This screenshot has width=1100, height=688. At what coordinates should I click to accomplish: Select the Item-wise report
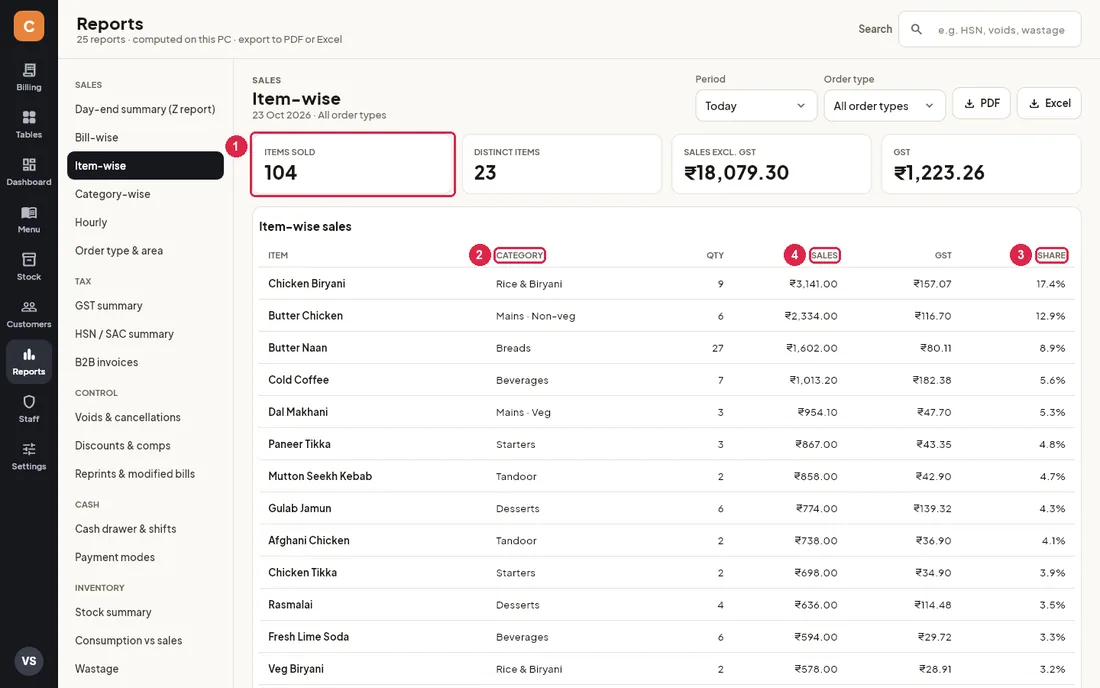[145, 166]
